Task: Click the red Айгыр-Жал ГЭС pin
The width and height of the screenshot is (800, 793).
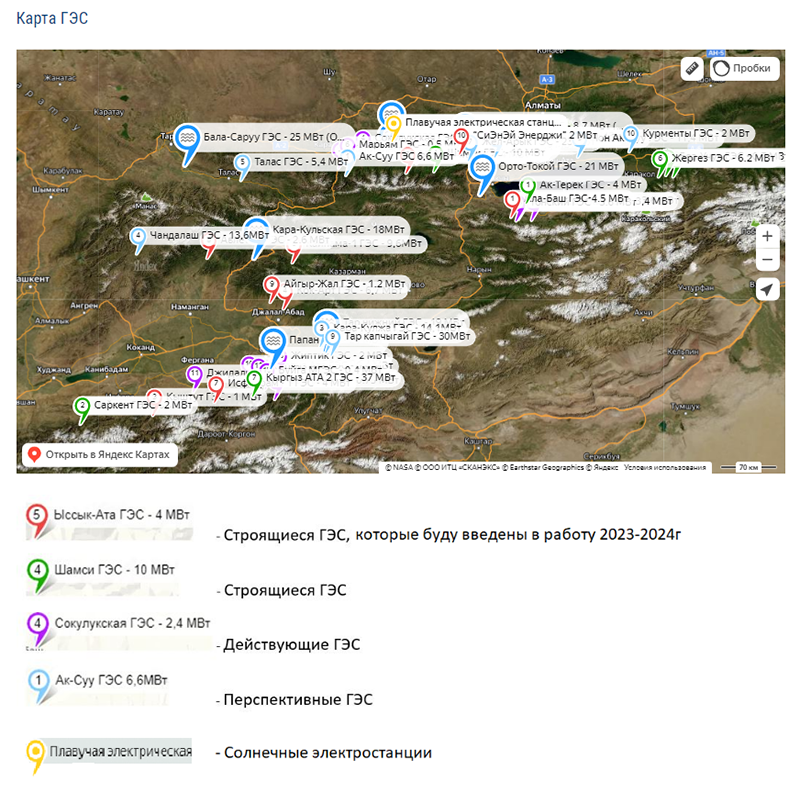Action: click(x=271, y=284)
